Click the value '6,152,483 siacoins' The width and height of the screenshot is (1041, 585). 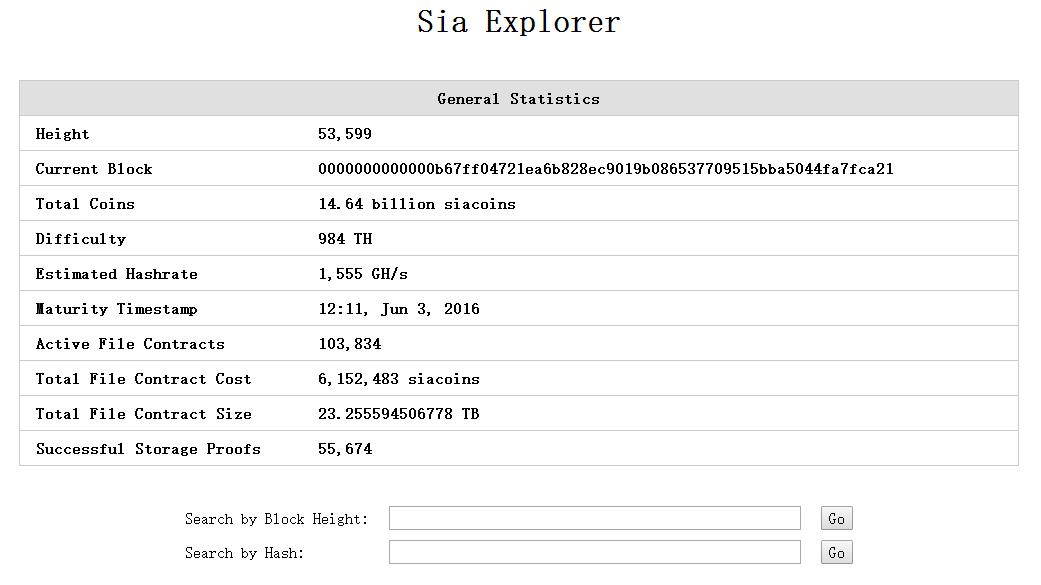pos(399,379)
